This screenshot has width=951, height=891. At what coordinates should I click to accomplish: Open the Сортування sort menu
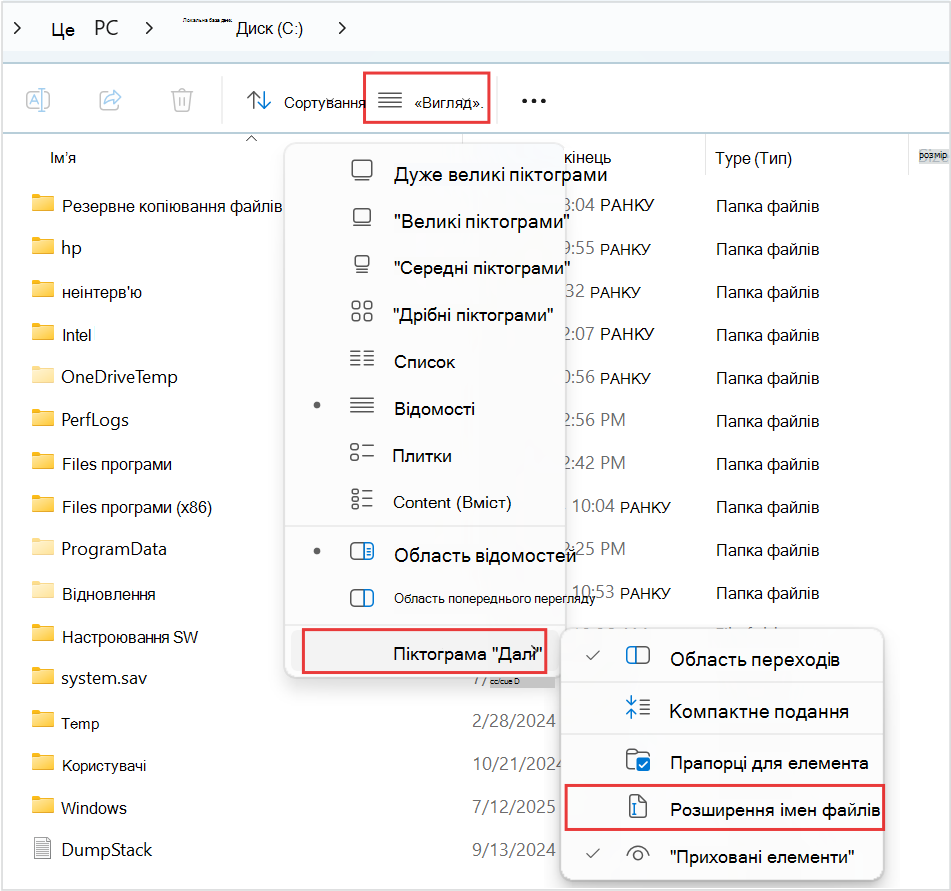click(x=306, y=101)
